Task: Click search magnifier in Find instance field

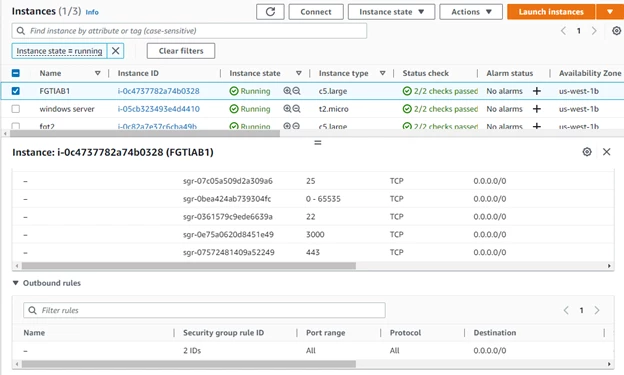Action: point(21,31)
